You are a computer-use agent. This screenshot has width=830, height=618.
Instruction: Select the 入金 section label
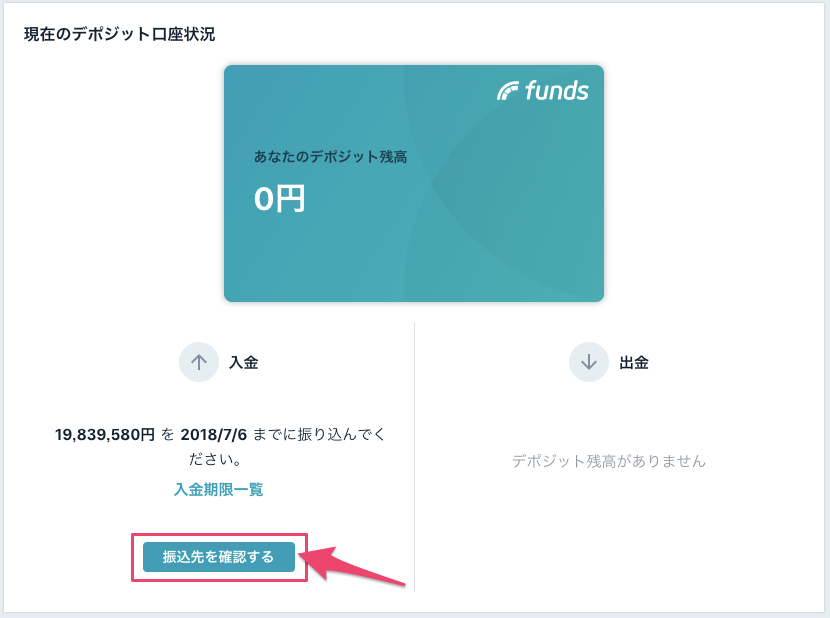click(x=243, y=363)
